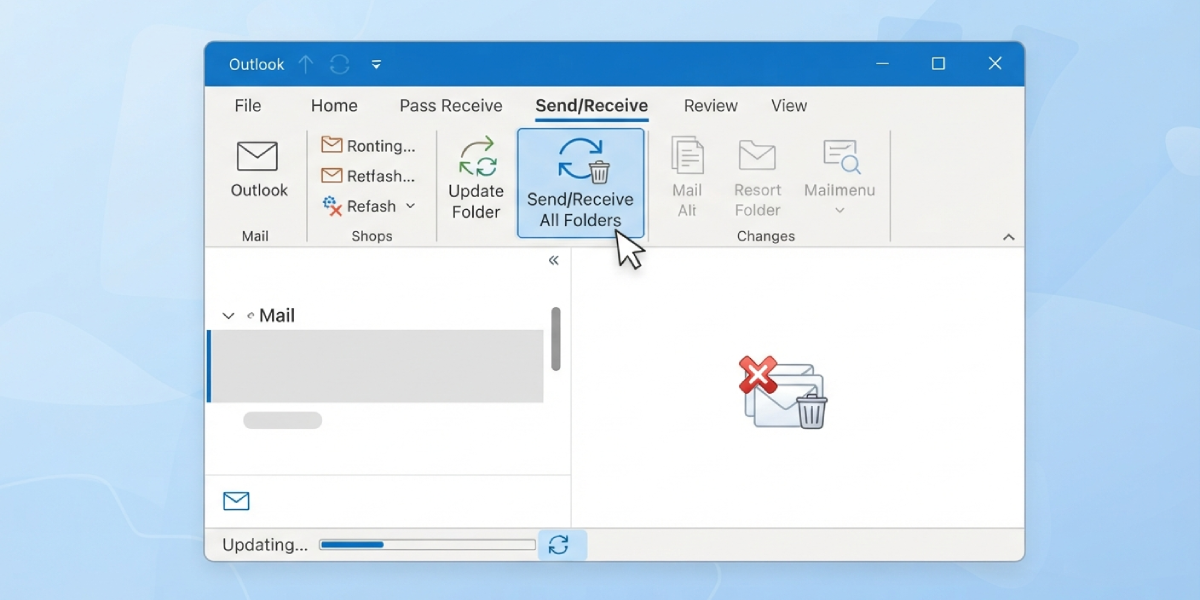This screenshot has height=600, width=1200.
Task: Open the View tab
Action: pyautogui.click(x=789, y=106)
